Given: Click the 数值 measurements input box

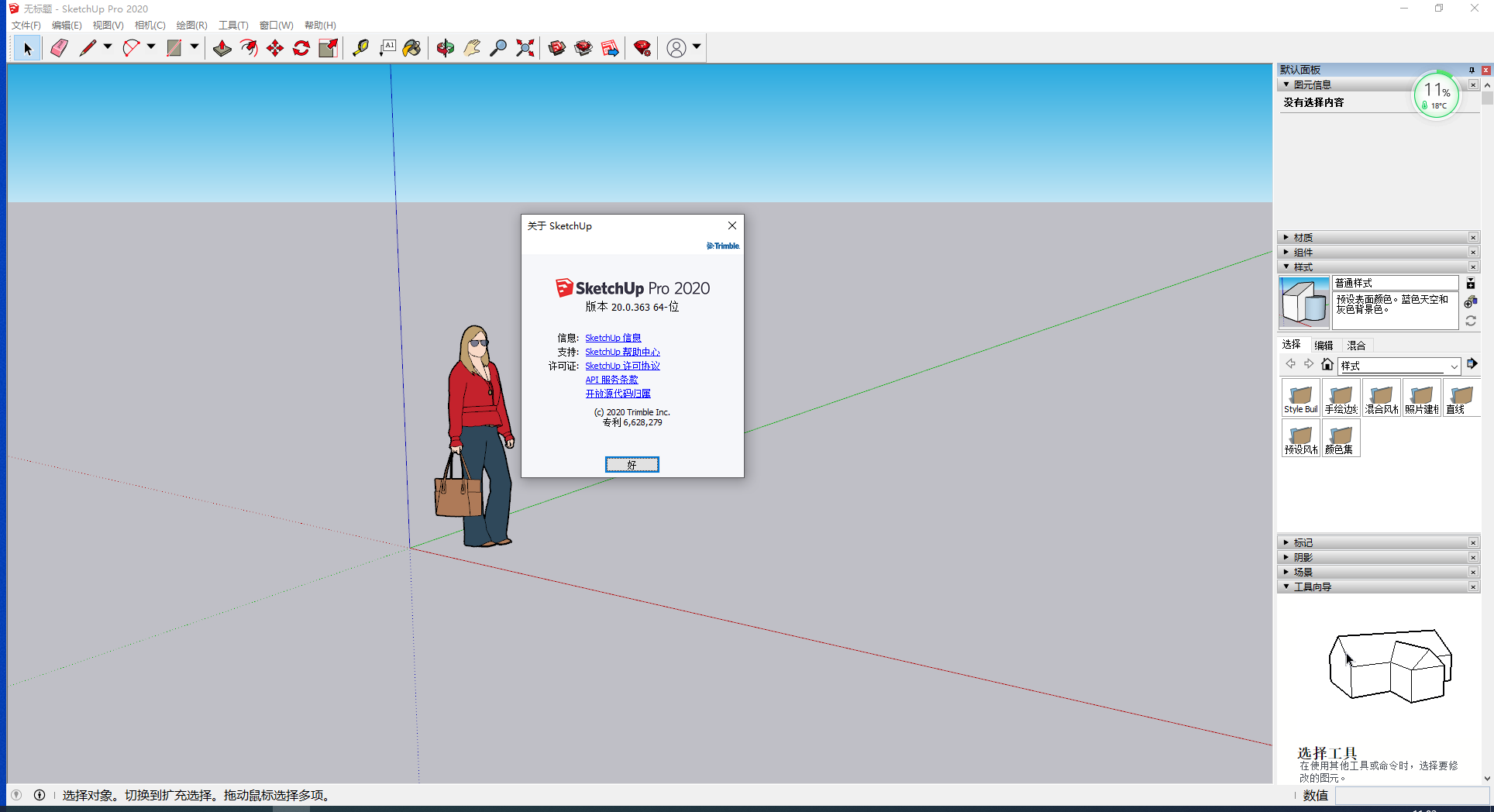Looking at the screenshot, I should (1412, 795).
